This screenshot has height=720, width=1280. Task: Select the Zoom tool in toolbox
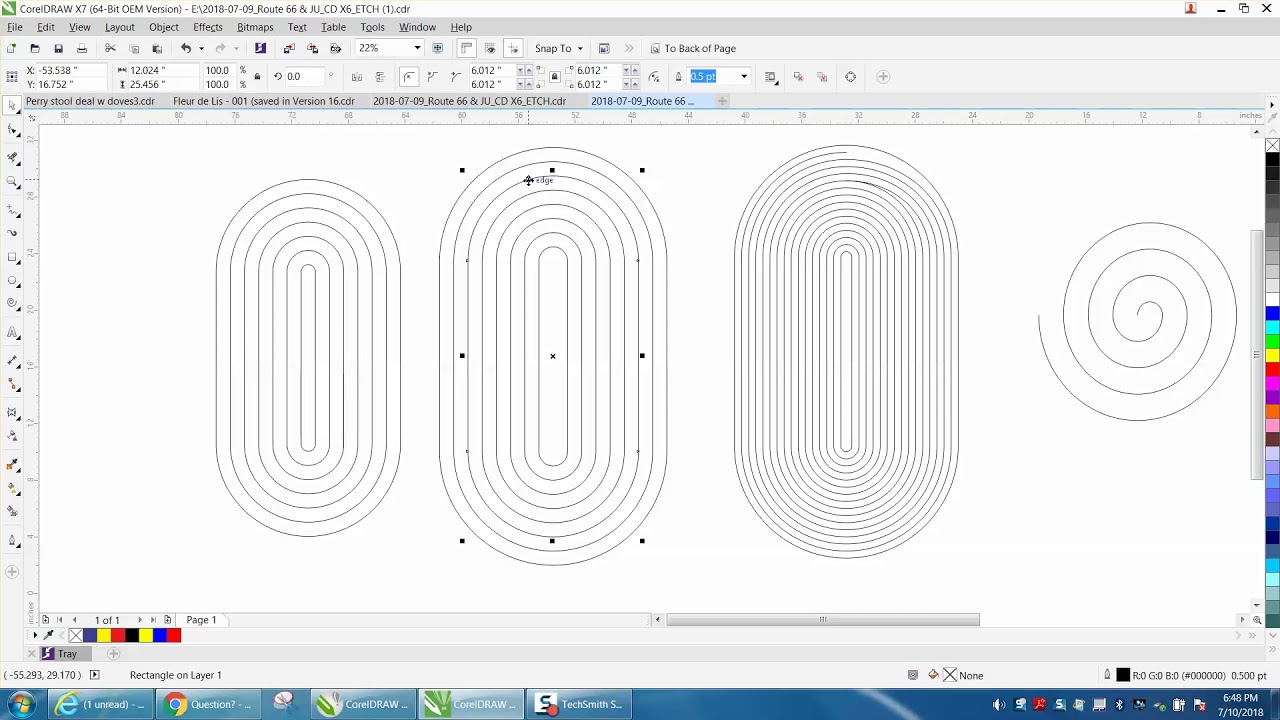[x=12, y=182]
